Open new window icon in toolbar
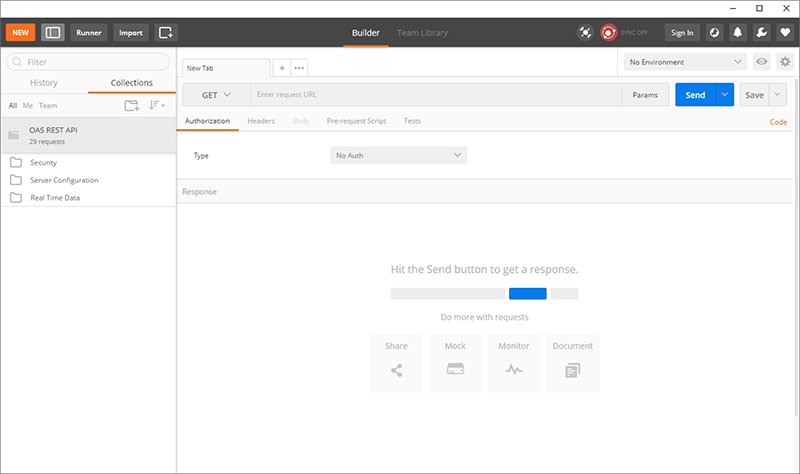The height and width of the screenshot is (474, 800). pyautogui.click(x=166, y=32)
